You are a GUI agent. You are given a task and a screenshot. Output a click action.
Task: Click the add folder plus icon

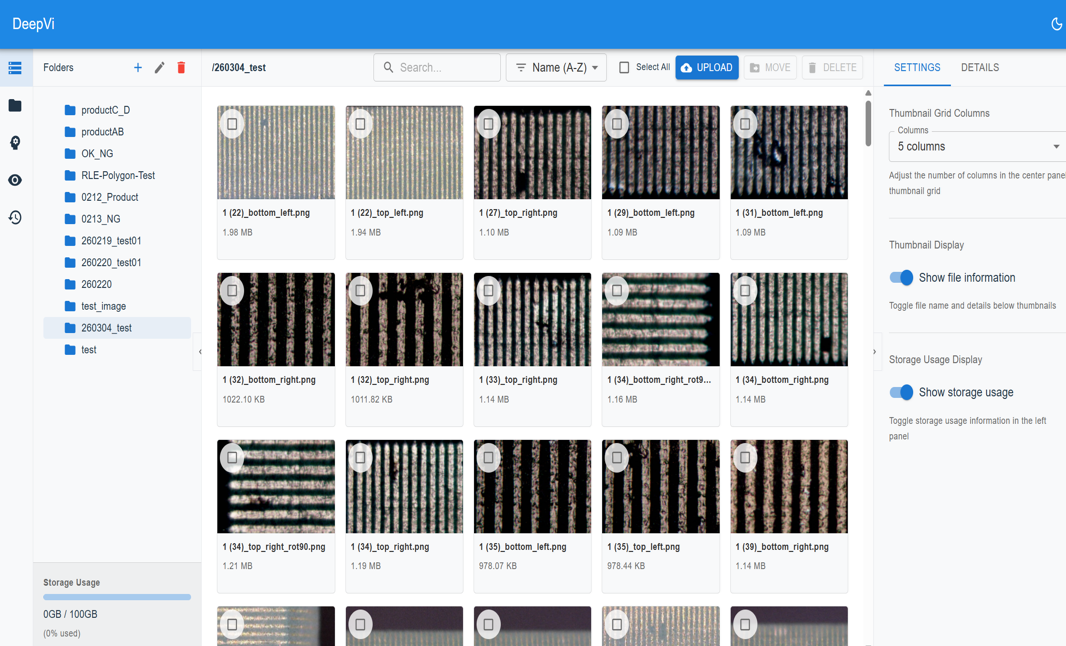(138, 68)
